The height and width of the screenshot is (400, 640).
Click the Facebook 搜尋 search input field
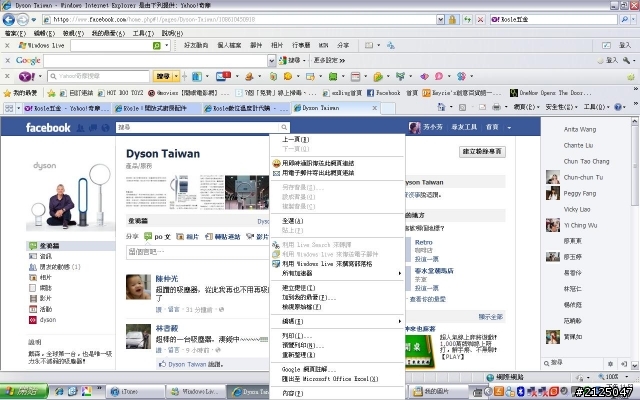point(198,127)
